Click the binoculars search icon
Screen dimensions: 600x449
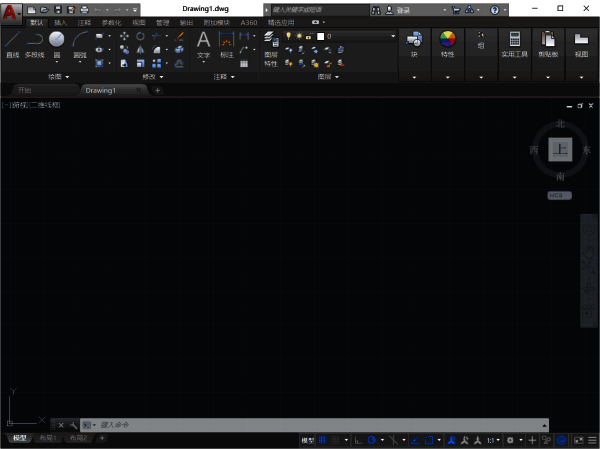point(376,10)
